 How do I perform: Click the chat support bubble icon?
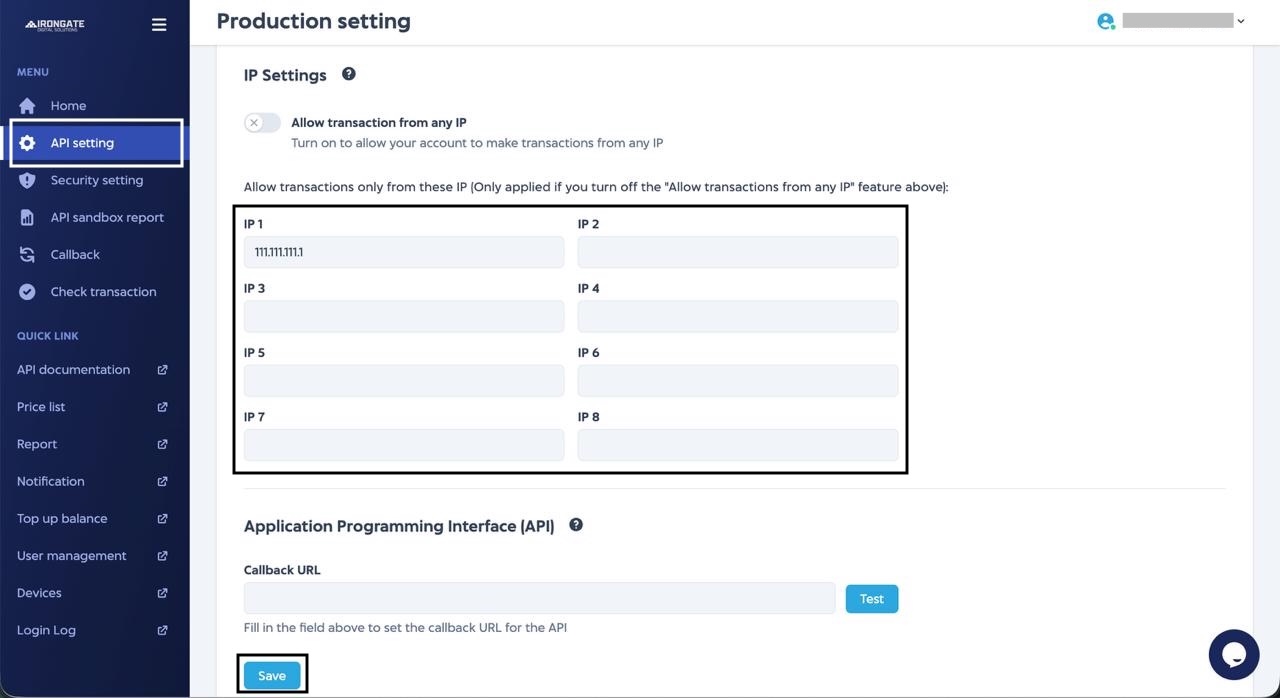(1233, 654)
